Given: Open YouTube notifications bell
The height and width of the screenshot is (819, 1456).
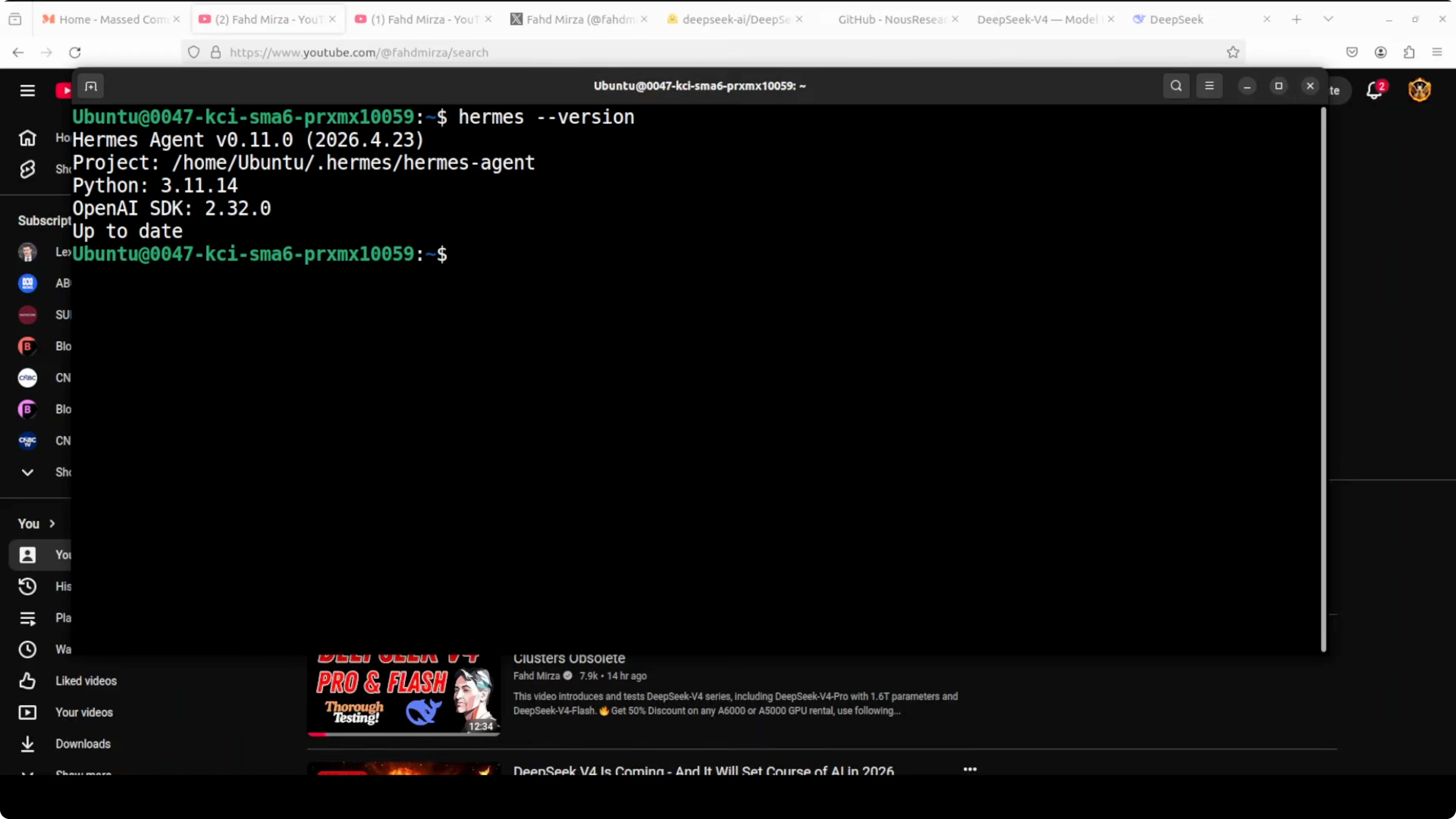Looking at the screenshot, I should (1374, 90).
